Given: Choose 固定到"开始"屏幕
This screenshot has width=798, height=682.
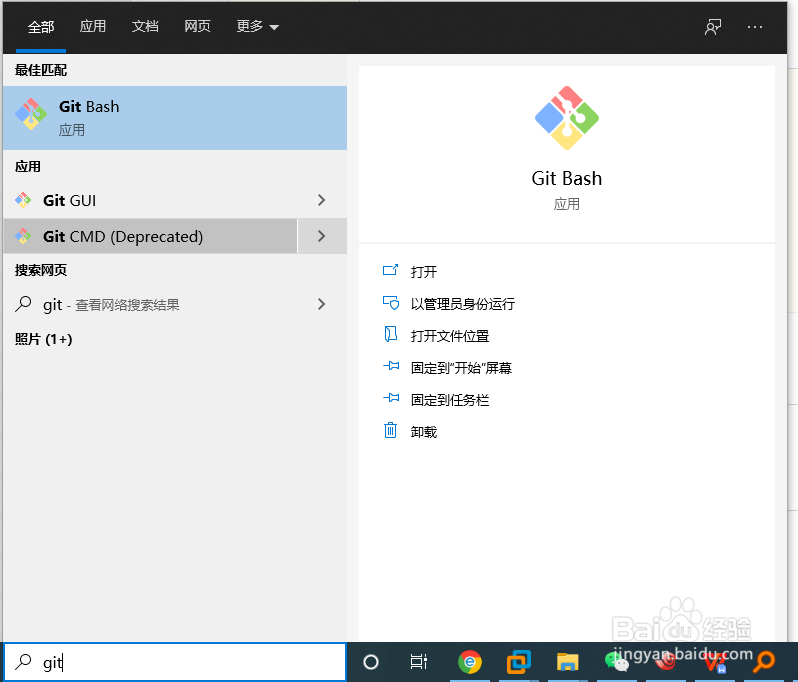Looking at the screenshot, I should (x=461, y=368).
